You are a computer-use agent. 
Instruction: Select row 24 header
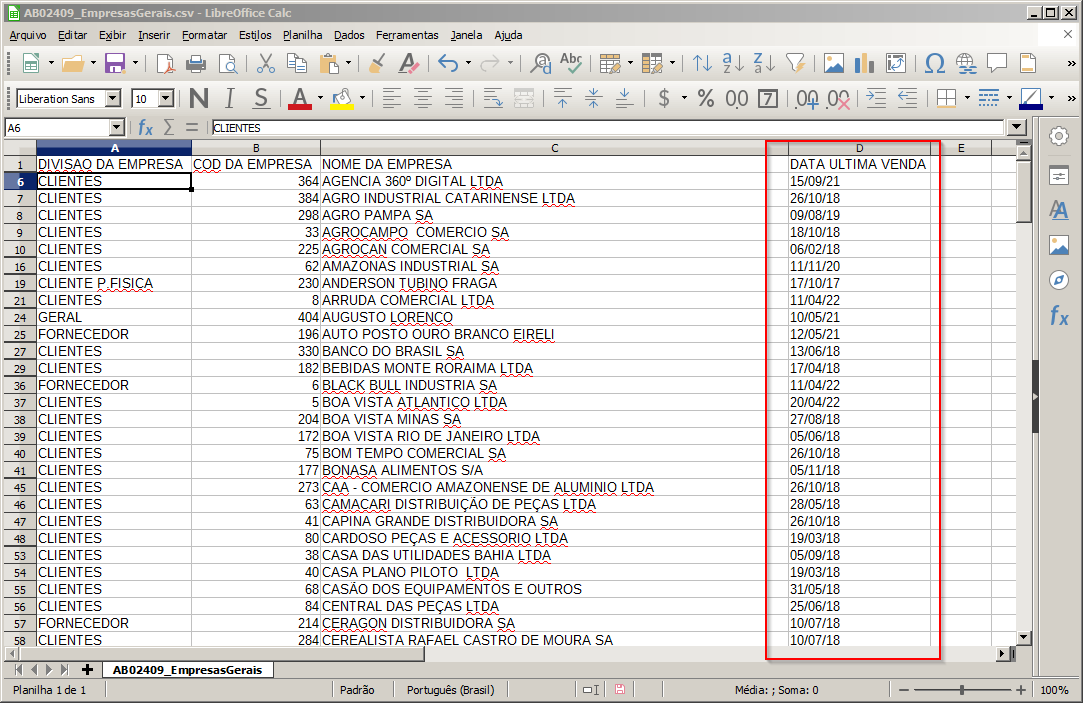click(x=20, y=318)
